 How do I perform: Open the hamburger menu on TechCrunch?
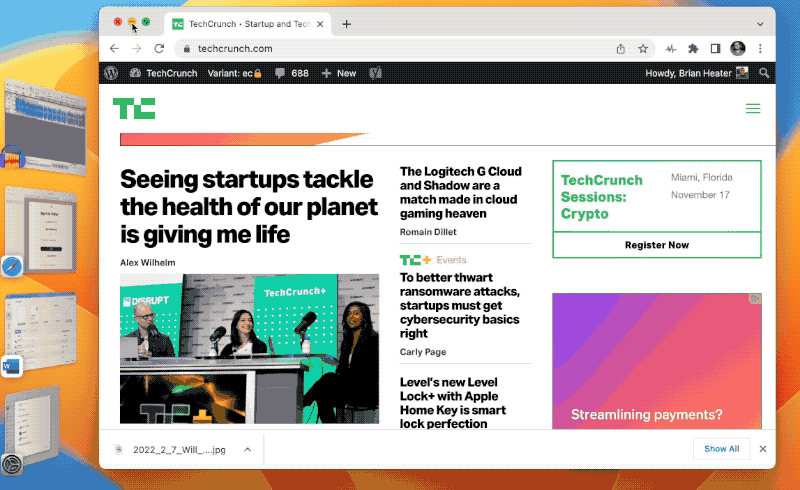coord(753,109)
